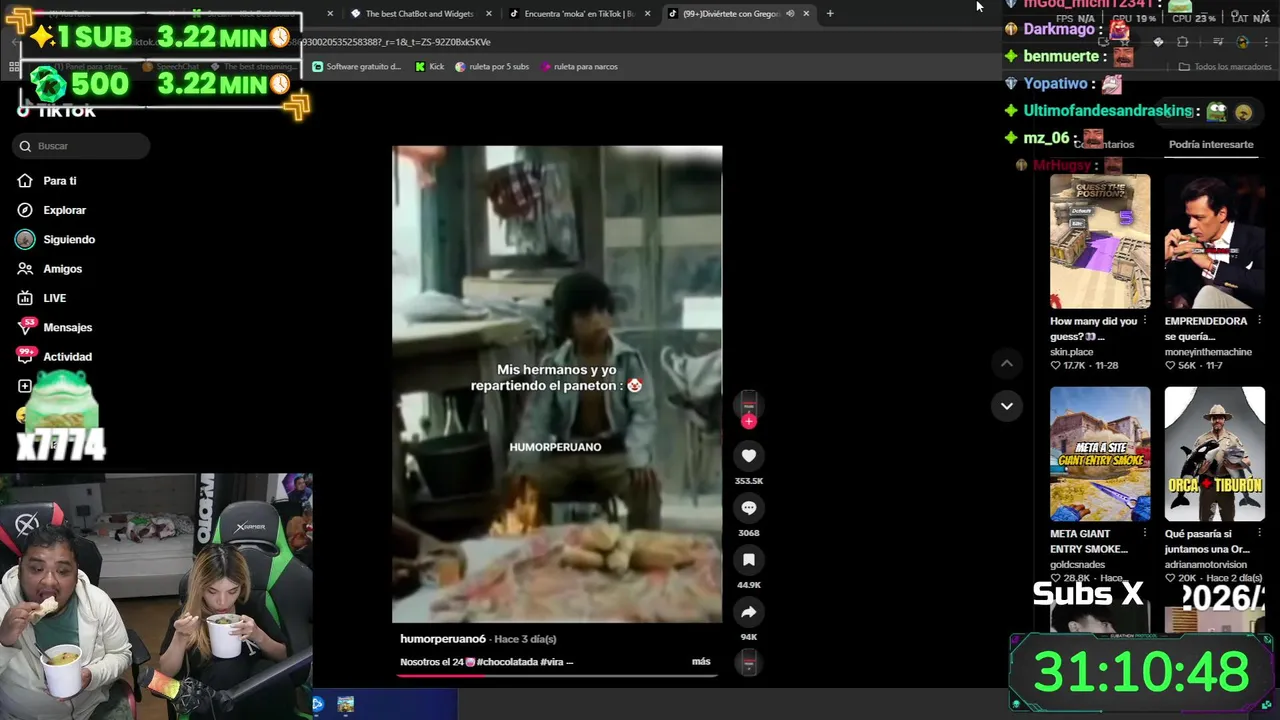This screenshot has width=1280, height=720.
Task: Mute tab via speaker icon on TikTok tab
Action: [x=790, y=14]
